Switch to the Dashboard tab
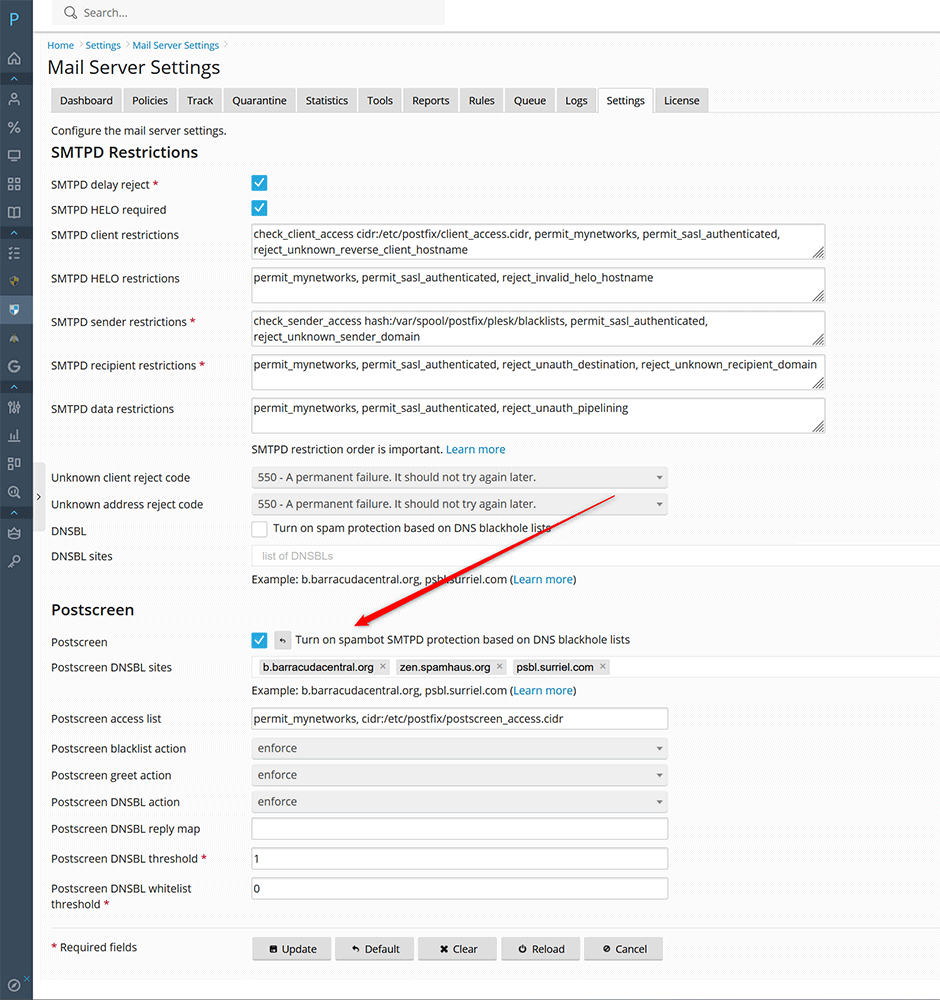This screenshot has width=940, height=1000. [86, 101]
